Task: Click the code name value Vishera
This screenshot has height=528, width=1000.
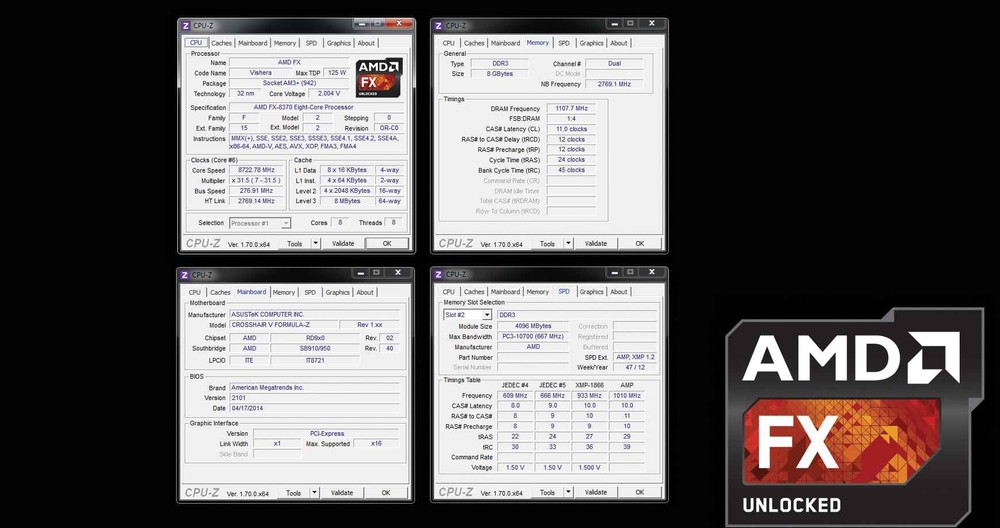Action: click(x=260, y=73)
